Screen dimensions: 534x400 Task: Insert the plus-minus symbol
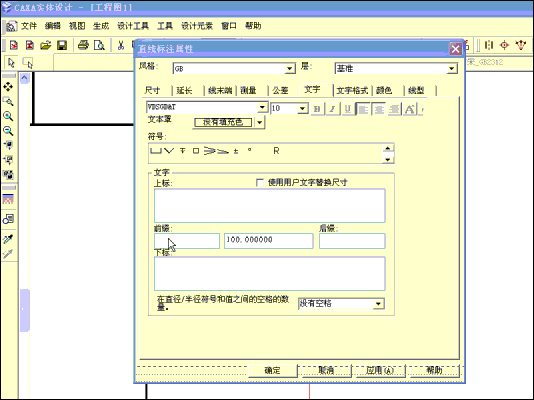coord(236,151)
